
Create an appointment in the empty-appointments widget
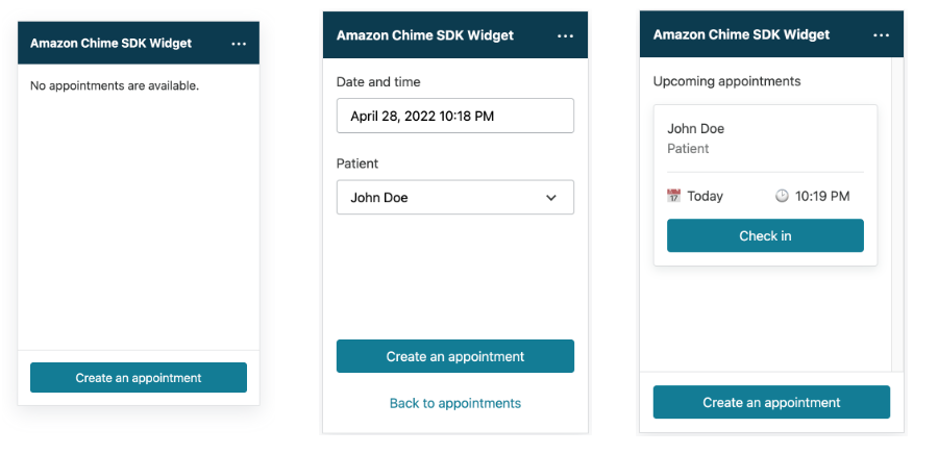click(138, 377)
